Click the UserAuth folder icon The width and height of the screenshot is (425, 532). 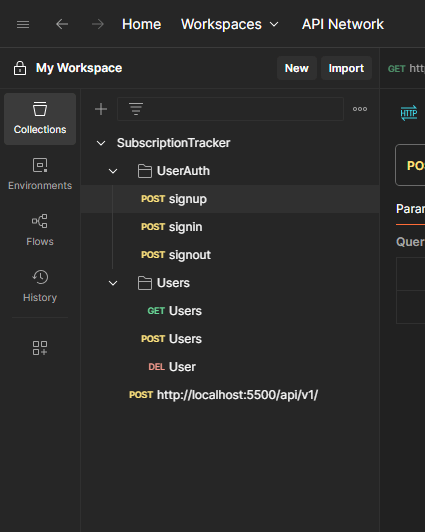(x=145, y=171)
